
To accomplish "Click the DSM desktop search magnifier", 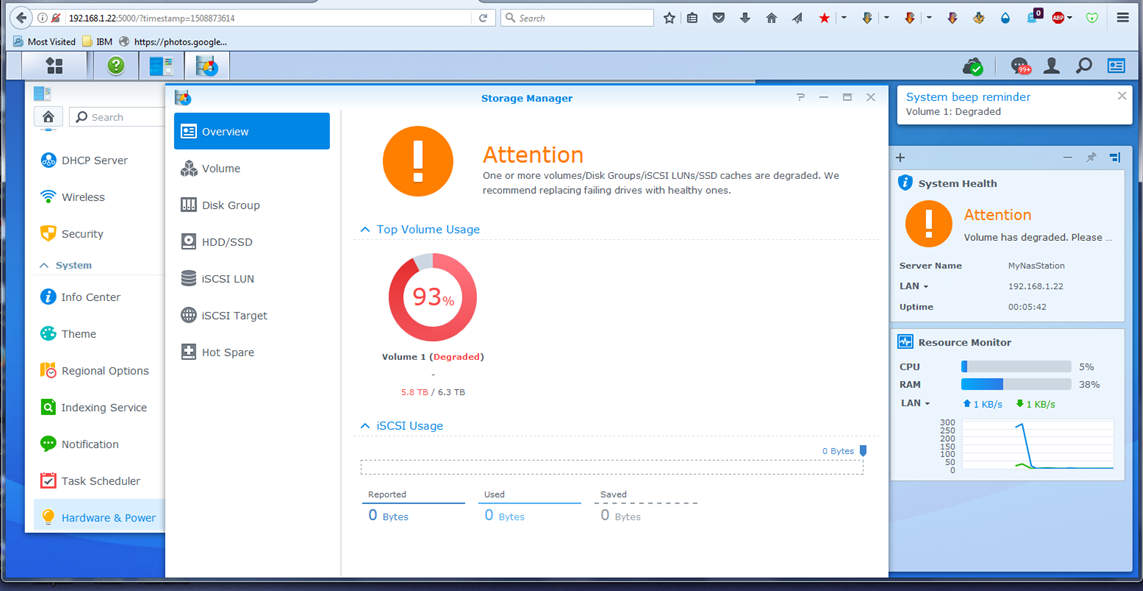I will tap(1084, 66).
